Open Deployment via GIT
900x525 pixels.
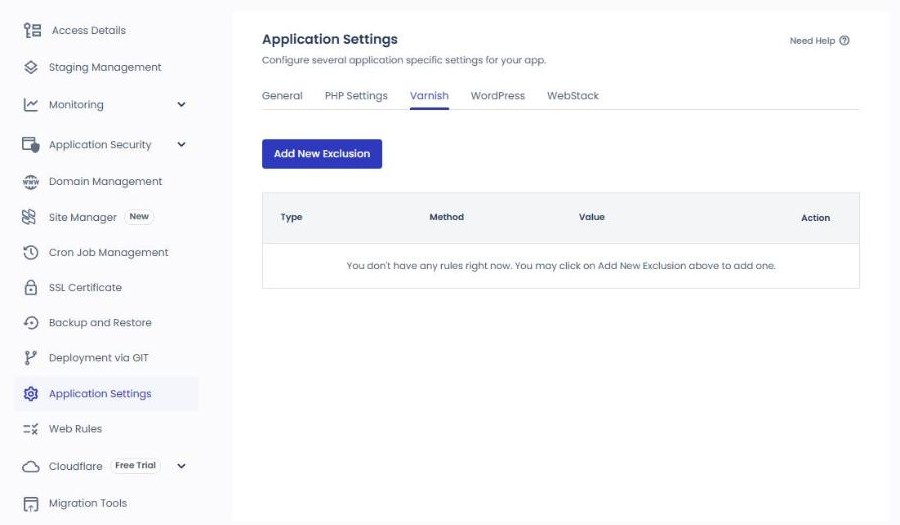coord(99,357)
